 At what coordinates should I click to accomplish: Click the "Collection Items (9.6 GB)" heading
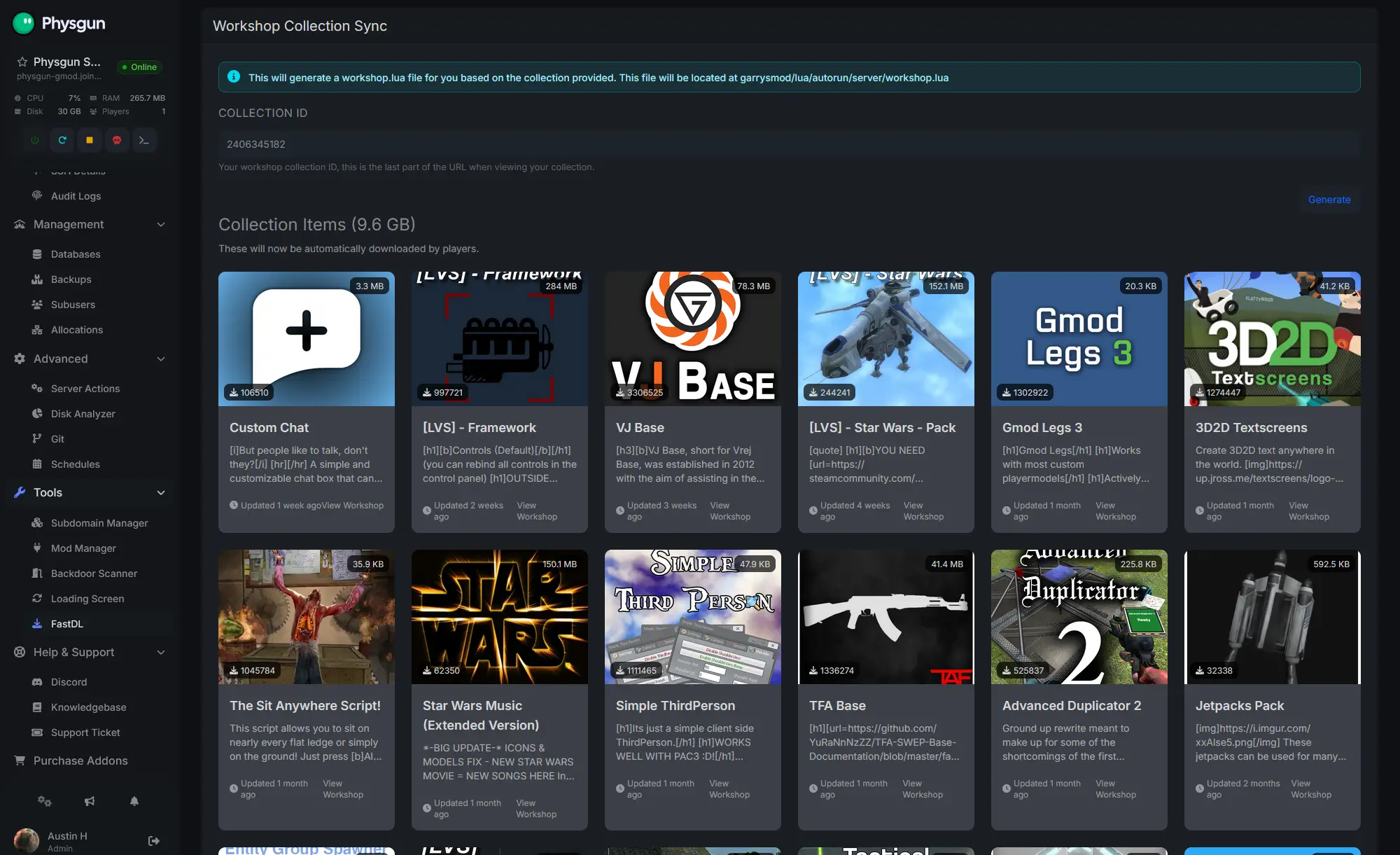(x=317, y=224)
